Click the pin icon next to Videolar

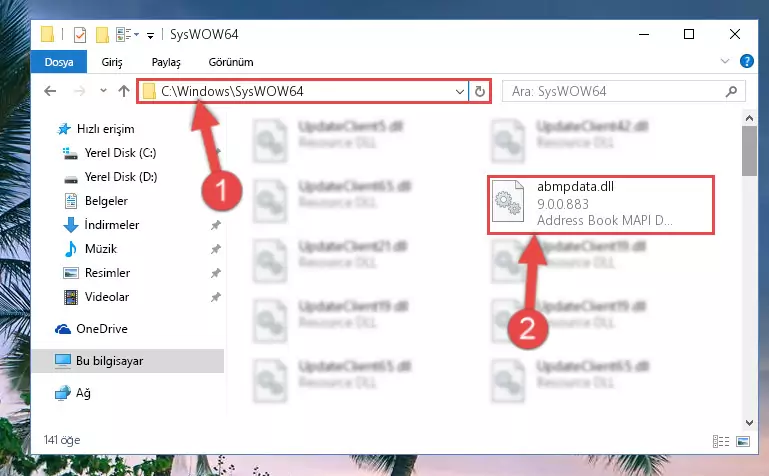click(x=215, y=297)
